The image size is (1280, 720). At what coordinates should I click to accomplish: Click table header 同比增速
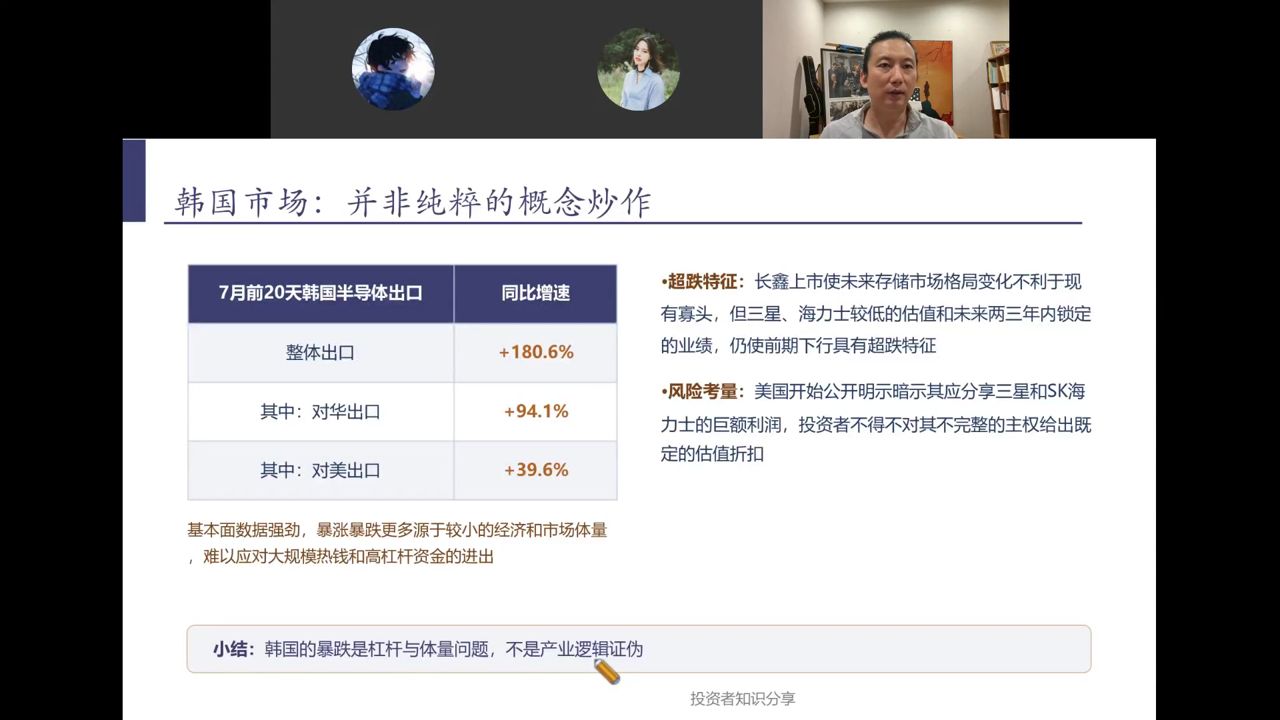536,293
